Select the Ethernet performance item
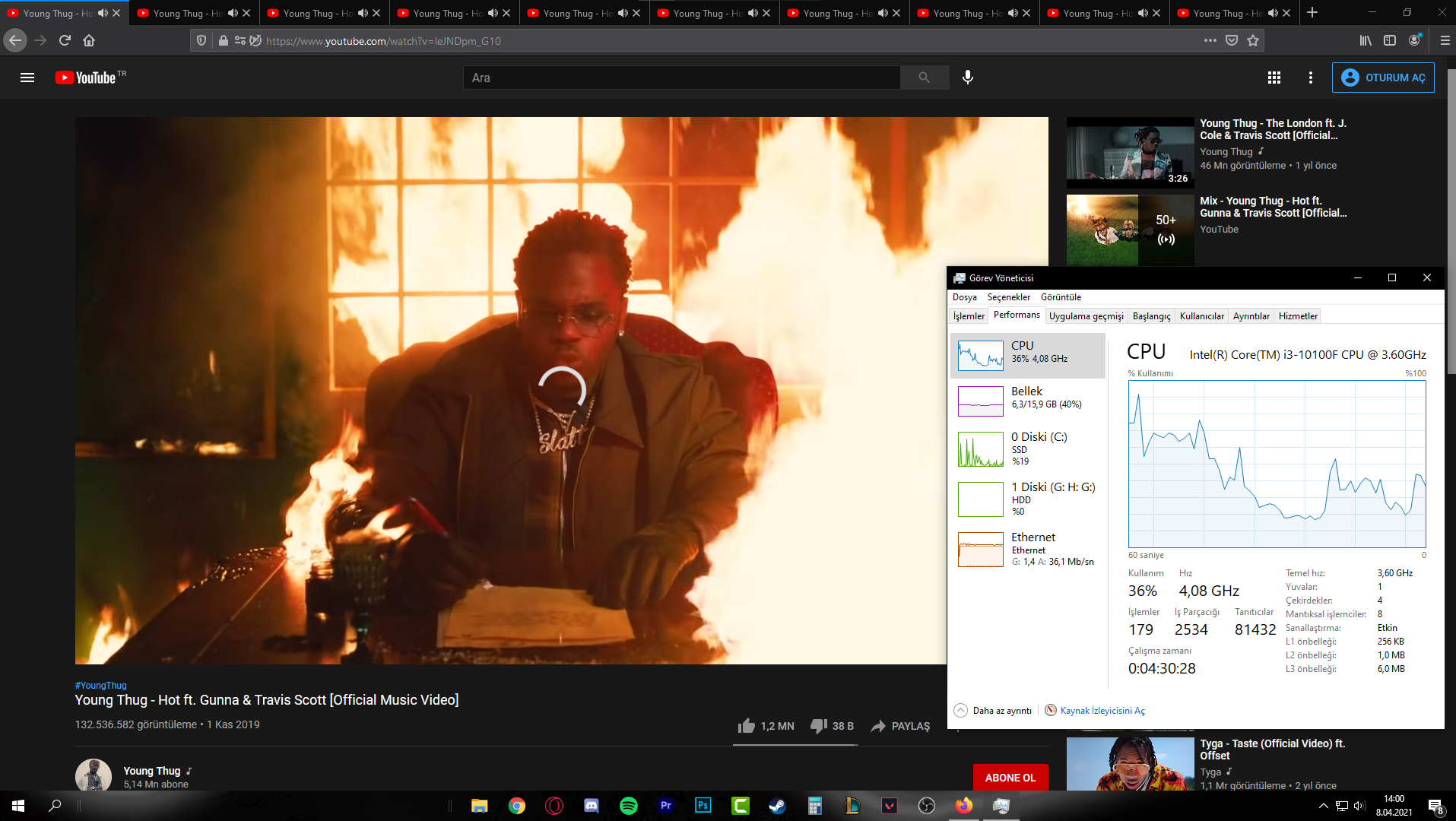Image resolution: width=1456 pixels, height=821 pixels. pyautogui.click(x=1028, y=549)
